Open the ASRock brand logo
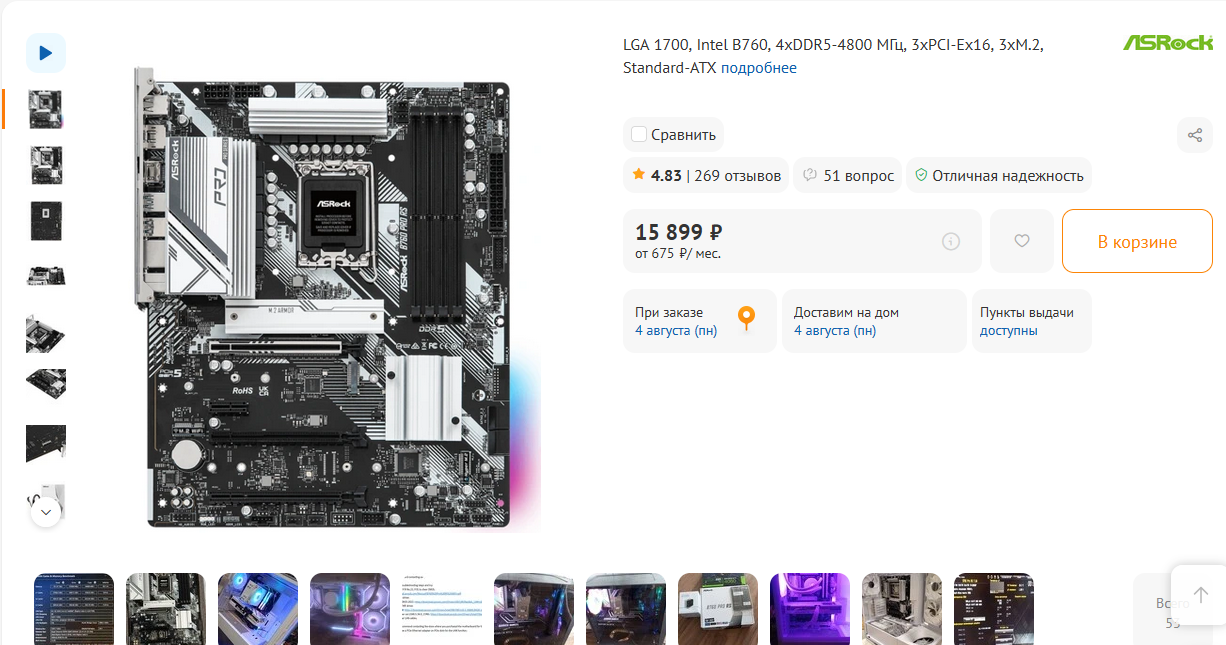Screen dimensions: 1226x645 click(1168, 43)
